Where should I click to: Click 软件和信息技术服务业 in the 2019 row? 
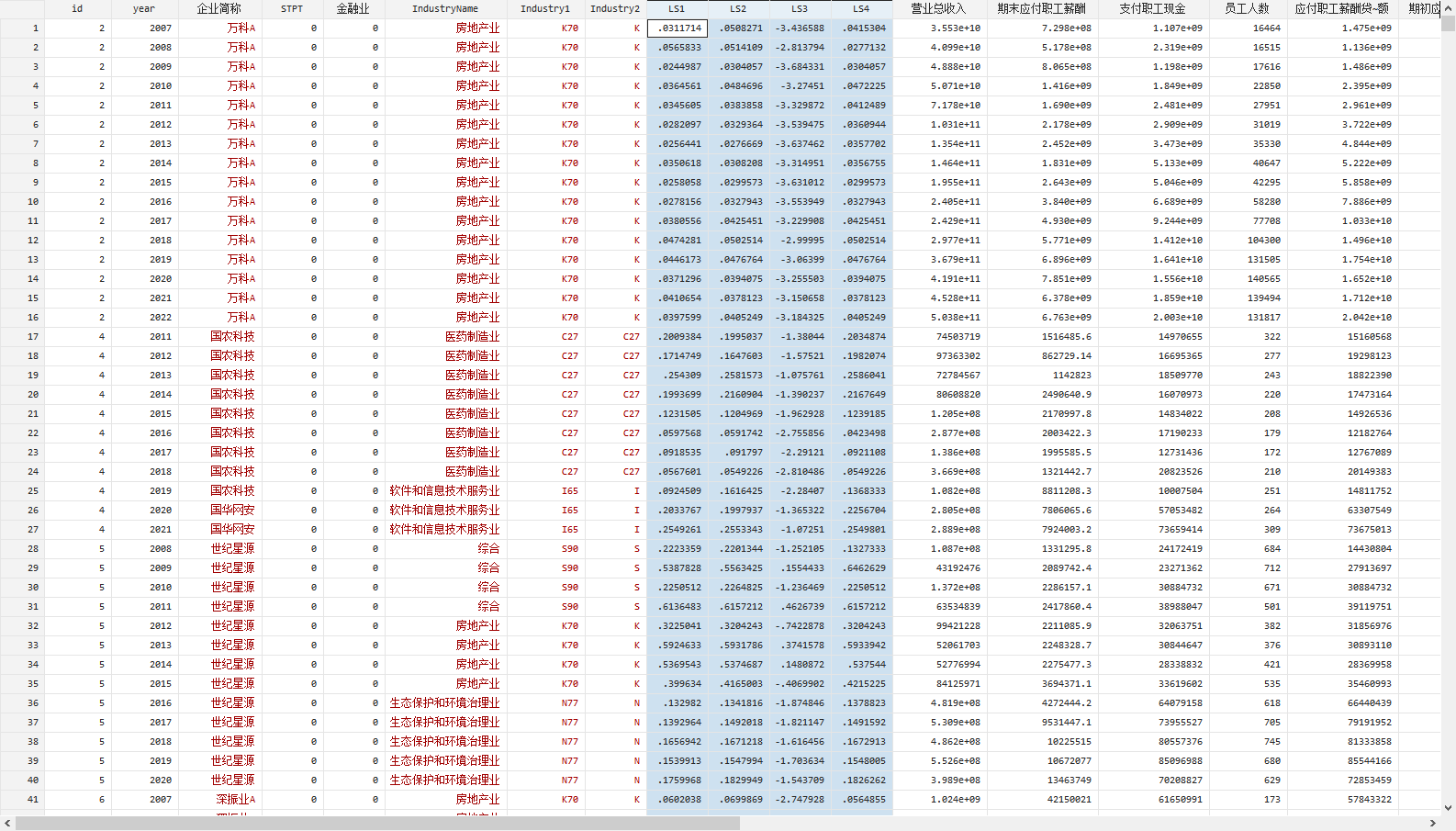[445, 491]
